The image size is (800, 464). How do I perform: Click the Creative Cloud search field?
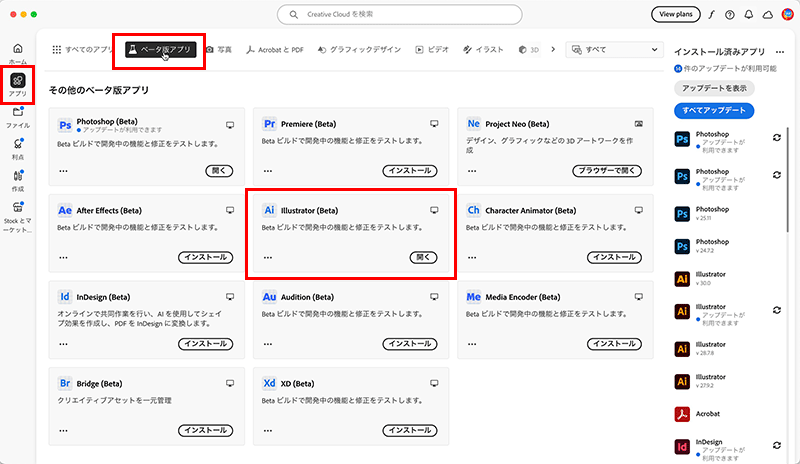(x=400, y=15)
